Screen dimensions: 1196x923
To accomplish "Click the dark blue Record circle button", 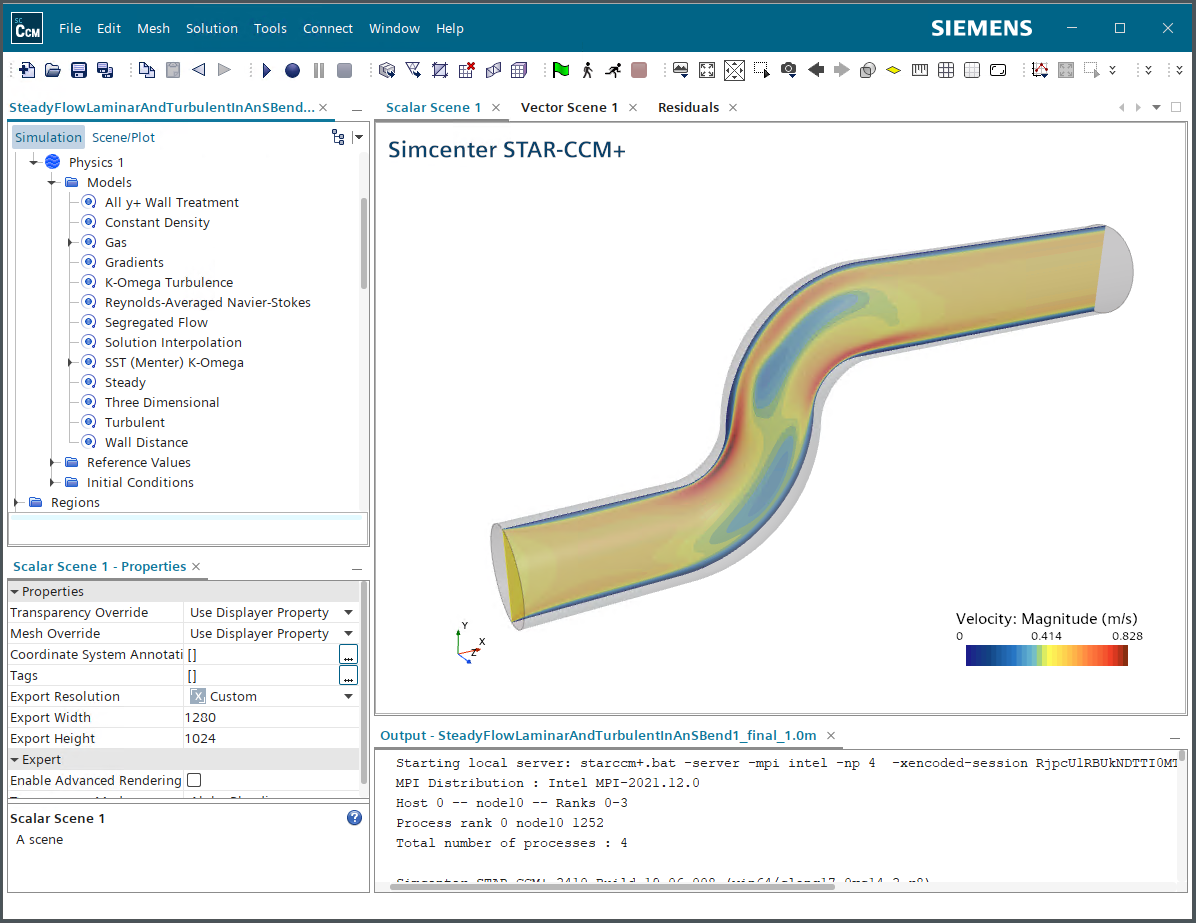I will pyautogui.click(x=292, y=70).
